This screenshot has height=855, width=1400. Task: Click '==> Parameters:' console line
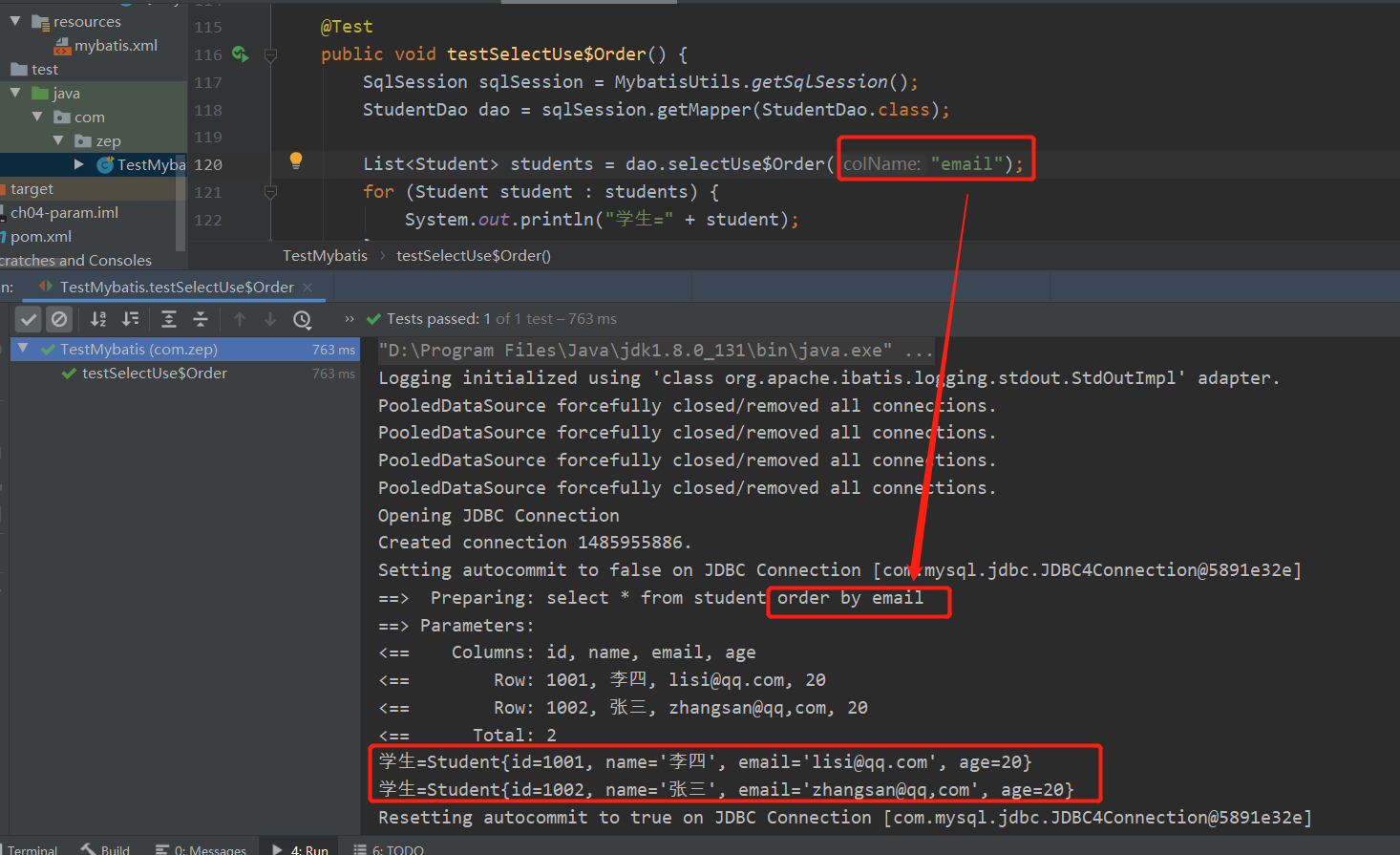point(456,626)
